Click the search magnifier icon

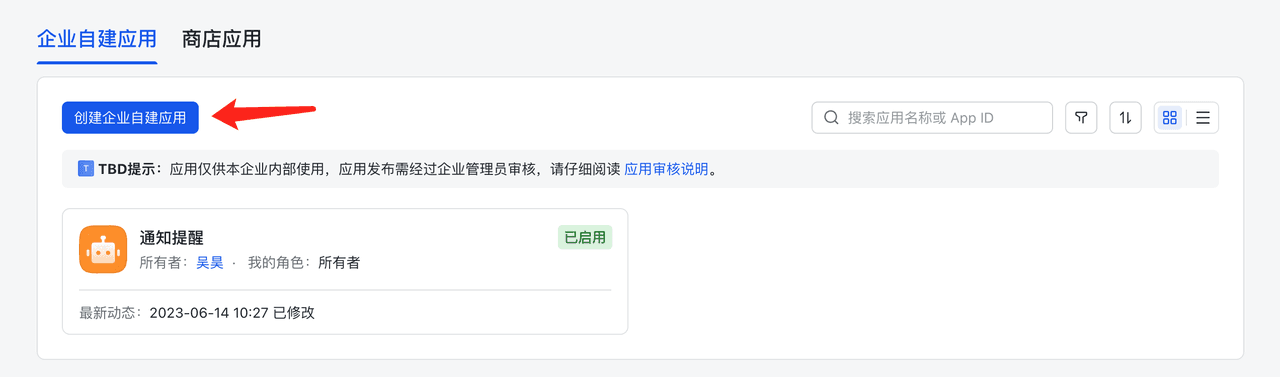pyautogui.click(x=831, y=118)
